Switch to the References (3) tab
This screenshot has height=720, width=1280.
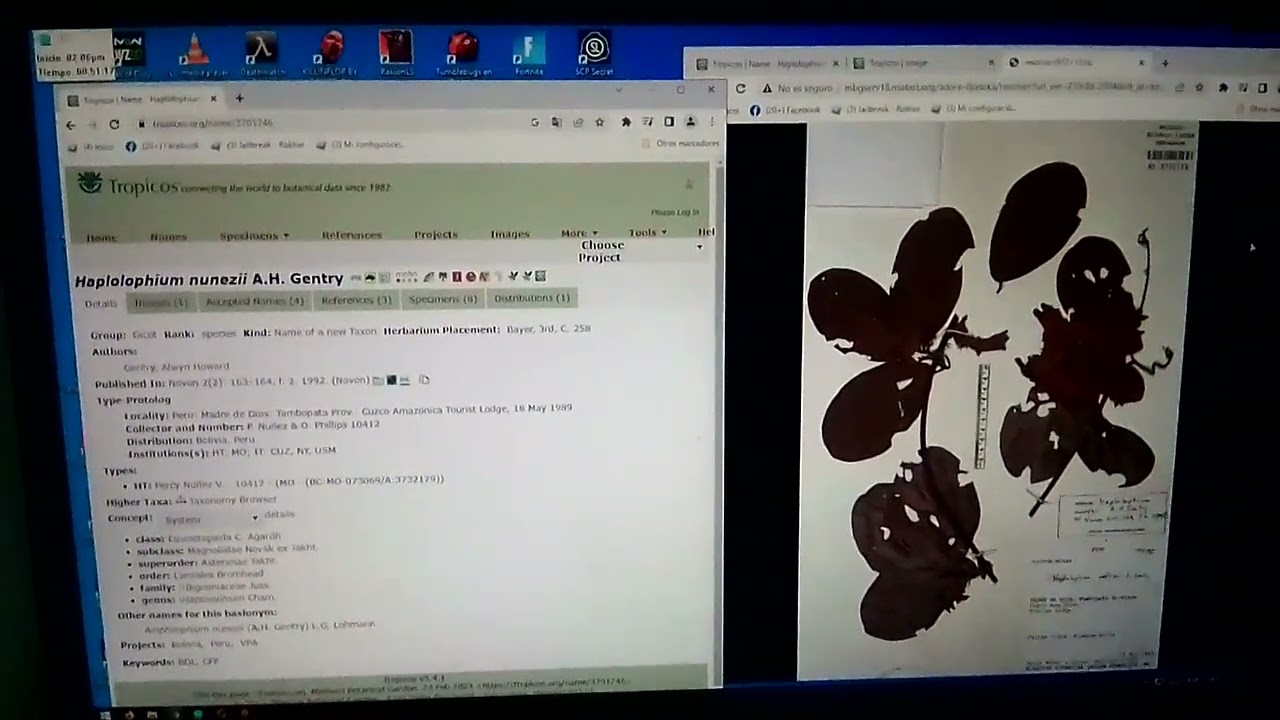(x=356, y=299)
